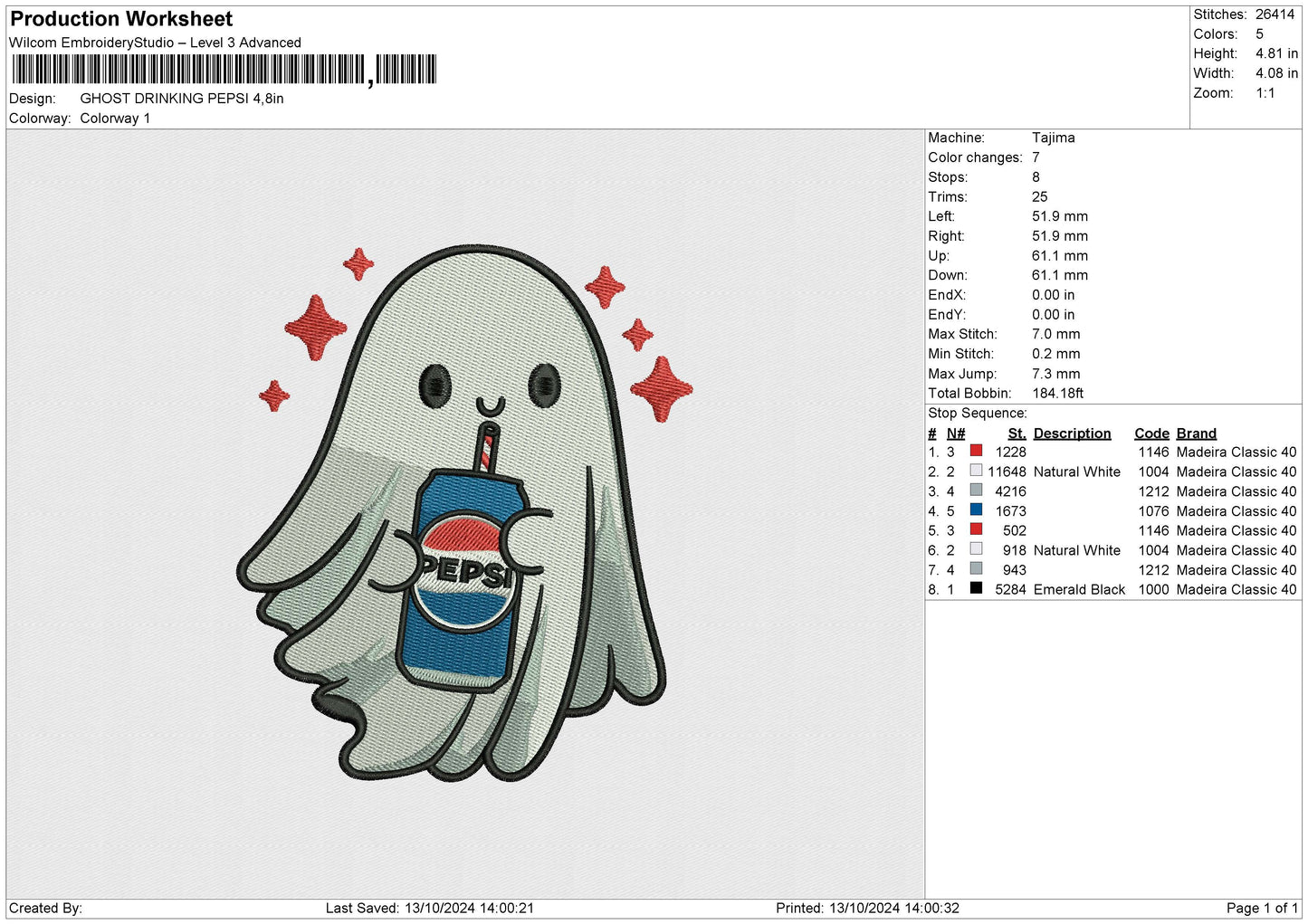Screen dimensions: 1308x924
Task: Click the Left value 51.9 mm
Action: coord(1060,216)
